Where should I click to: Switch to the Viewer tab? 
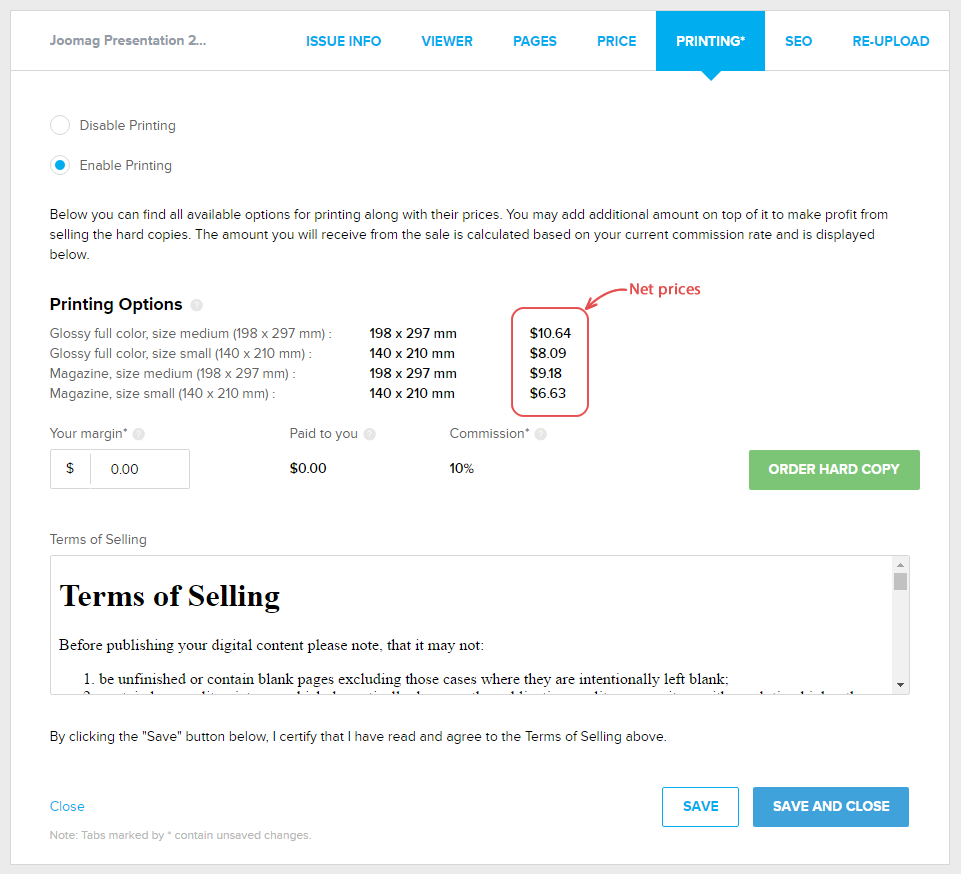(x=447, y=41)
